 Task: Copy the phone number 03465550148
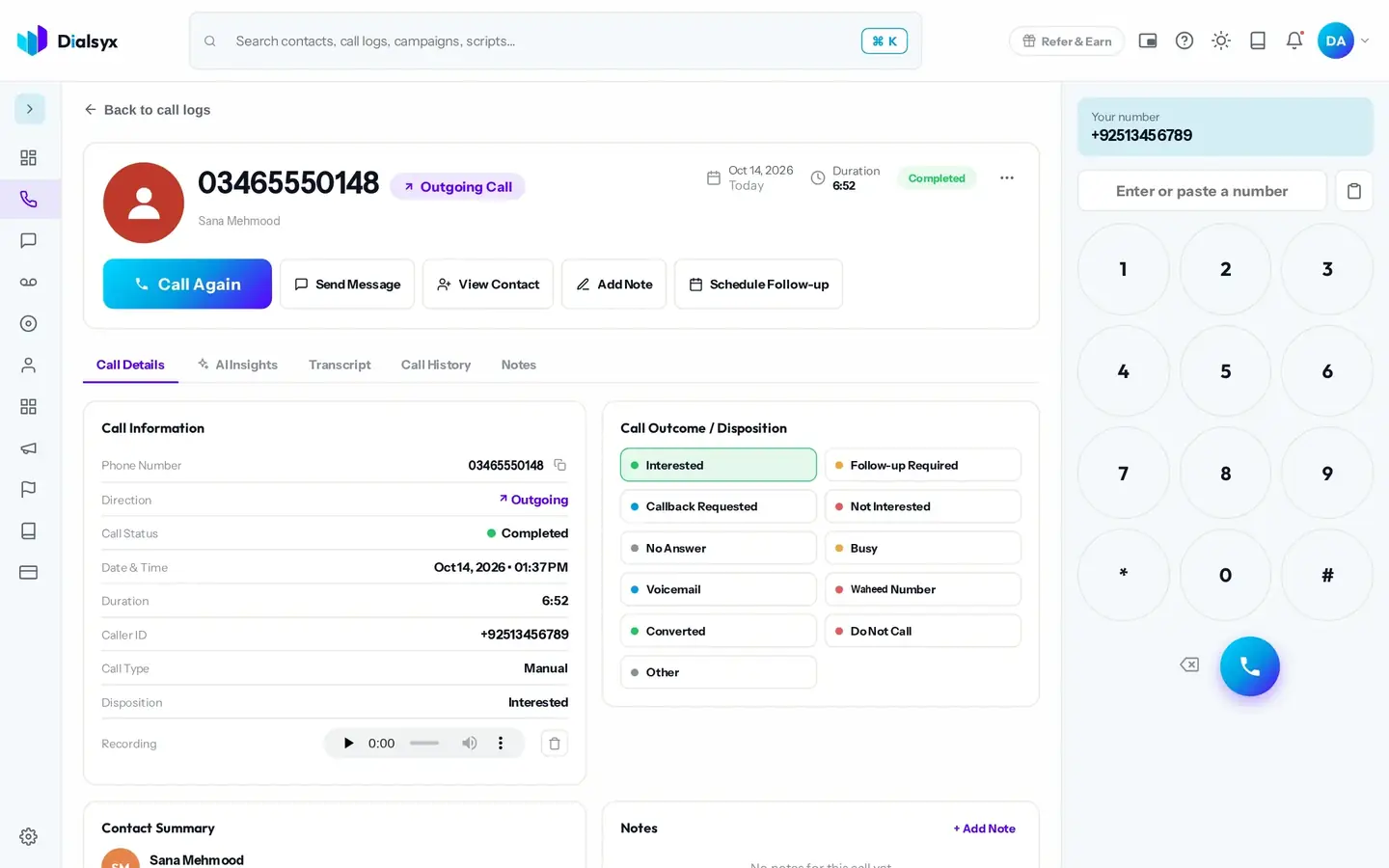(x=559, y=465)
